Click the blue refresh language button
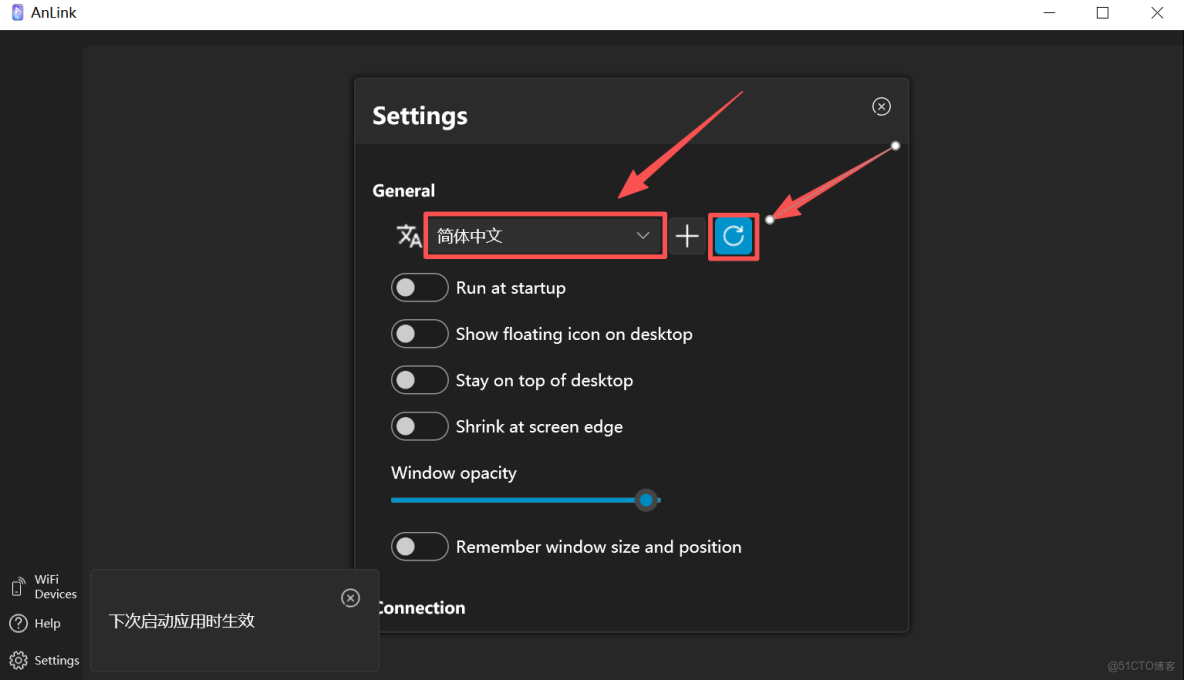1184x680 pixels. 733,236
